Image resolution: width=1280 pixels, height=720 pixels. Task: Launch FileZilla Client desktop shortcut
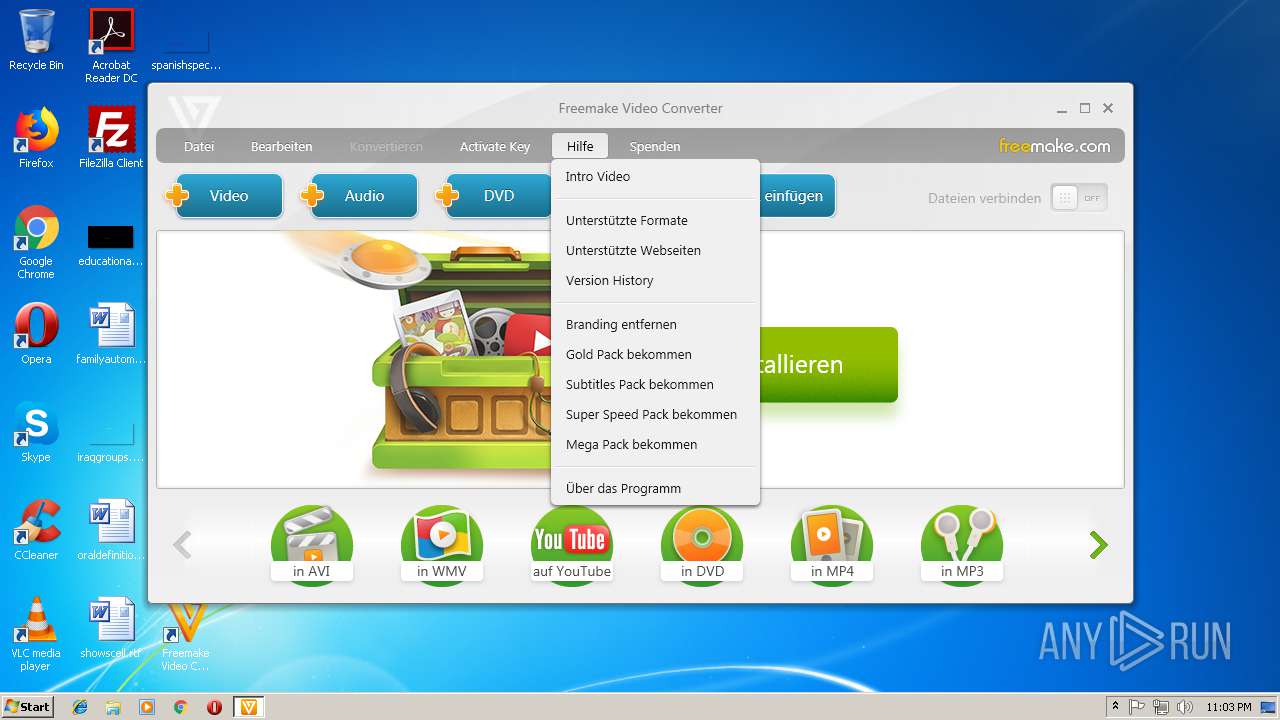[x=111, y=138]
